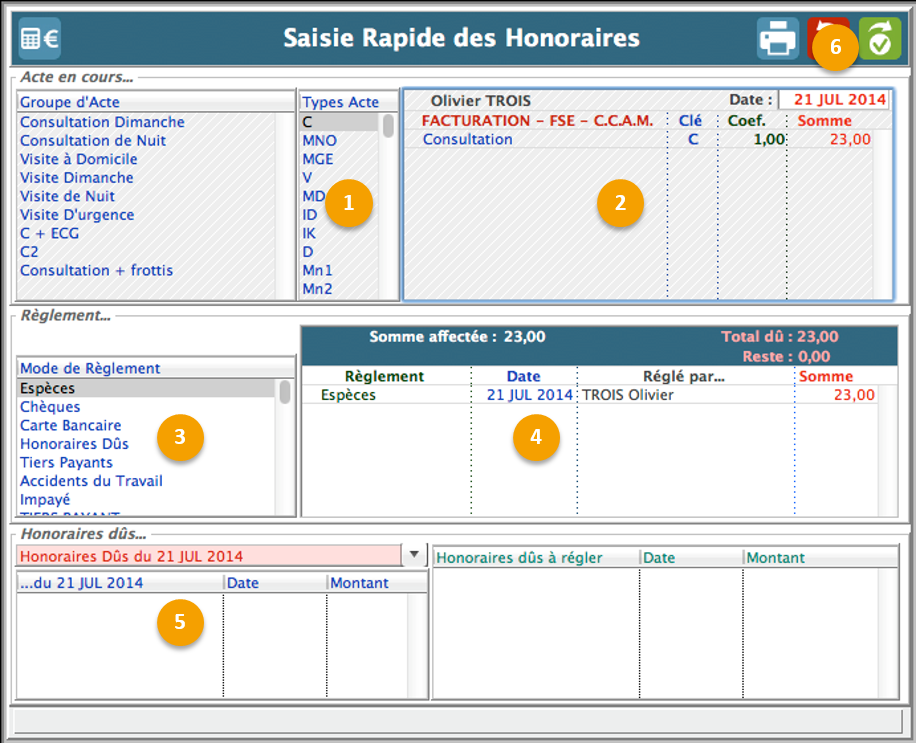Select Accidents du Travail payment mode
The width and height of the screenshot is (916, 743).
pyautogui.click(x=91, y=481)
